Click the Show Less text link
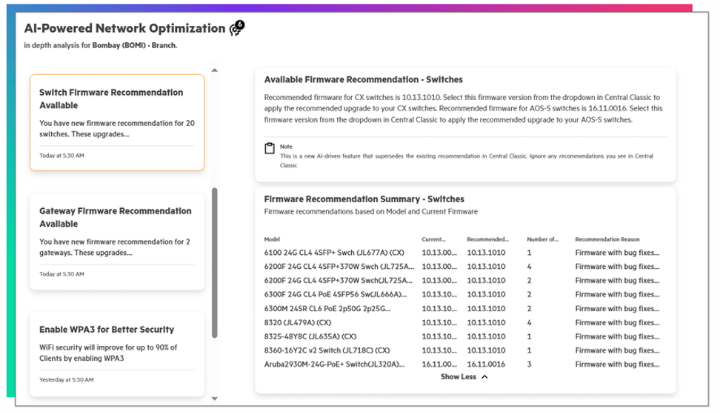The height and width of the screenshot is (413, 720). tap(459, 377)
